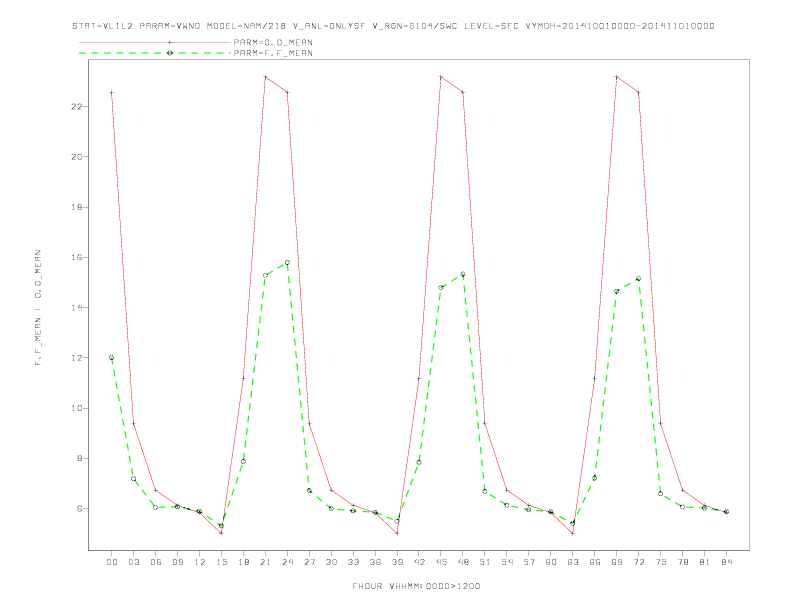The width and height of the screenshot is (792, 612).
Task: Click y-axis tick label 16
Action: click(x=77, y=257)
